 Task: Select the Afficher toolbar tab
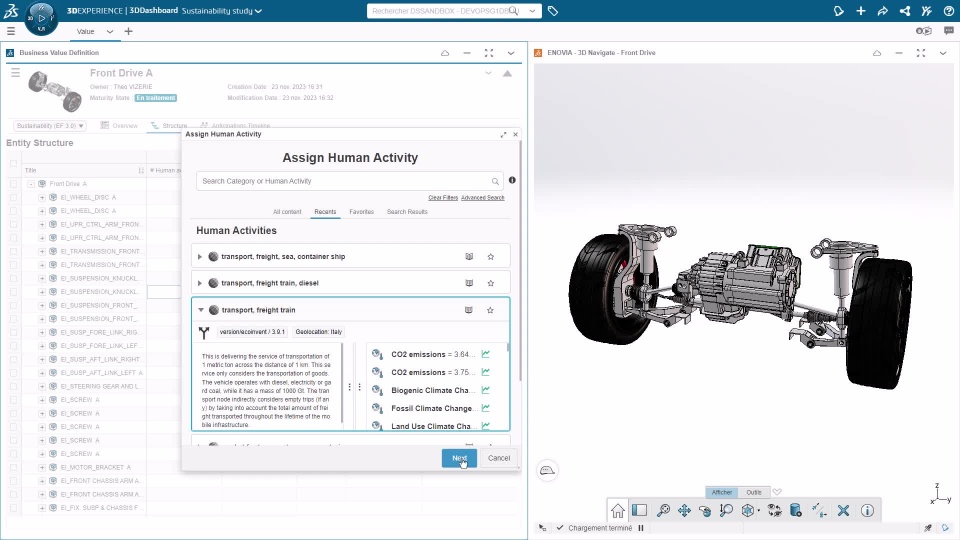tap(722, 492)
